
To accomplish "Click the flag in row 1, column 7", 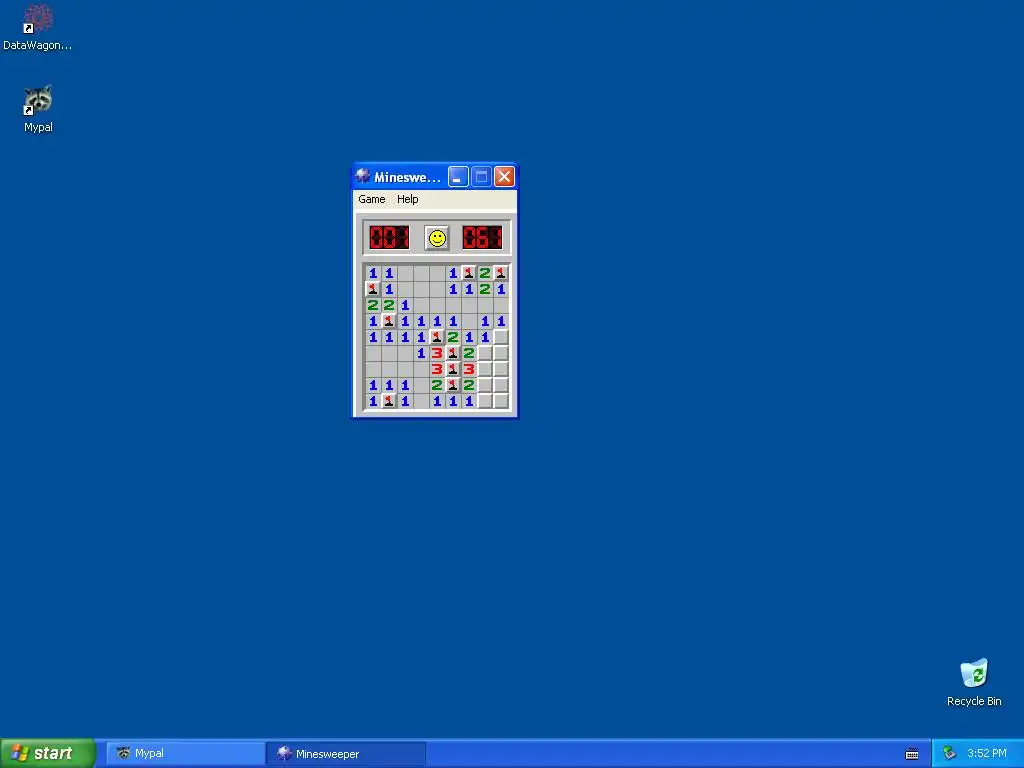I will point(469,273).
